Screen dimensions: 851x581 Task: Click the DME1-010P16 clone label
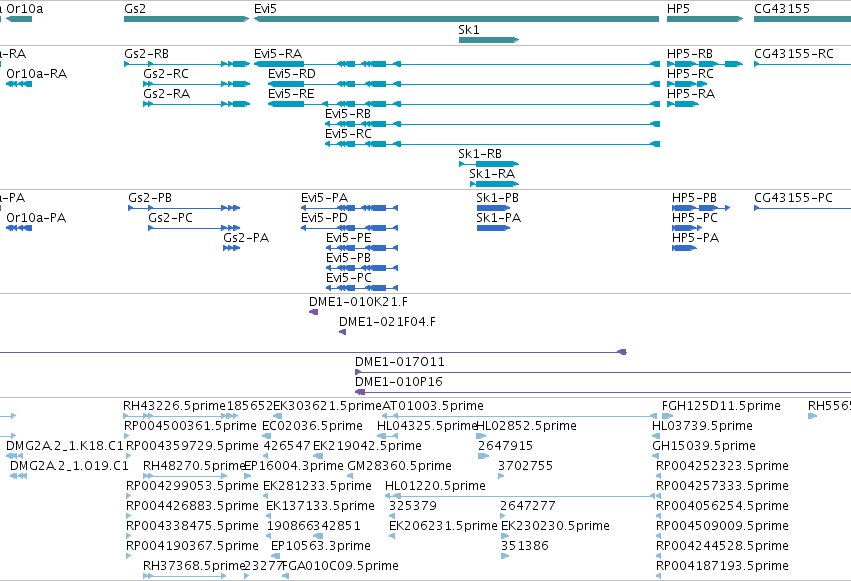(399, 382)
